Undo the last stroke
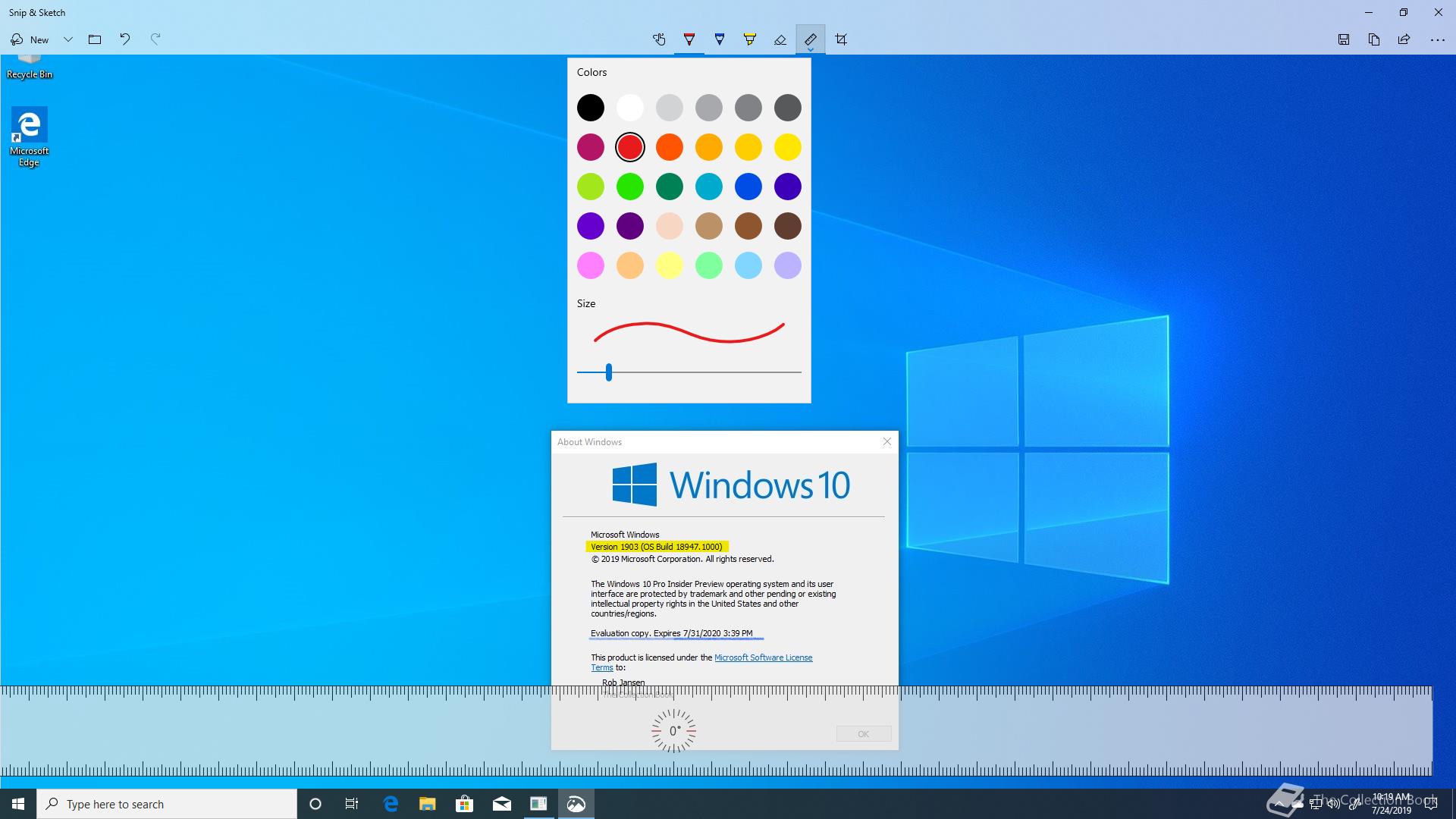The width and height of the screenshot is (1456, 819). coord(125,39)
